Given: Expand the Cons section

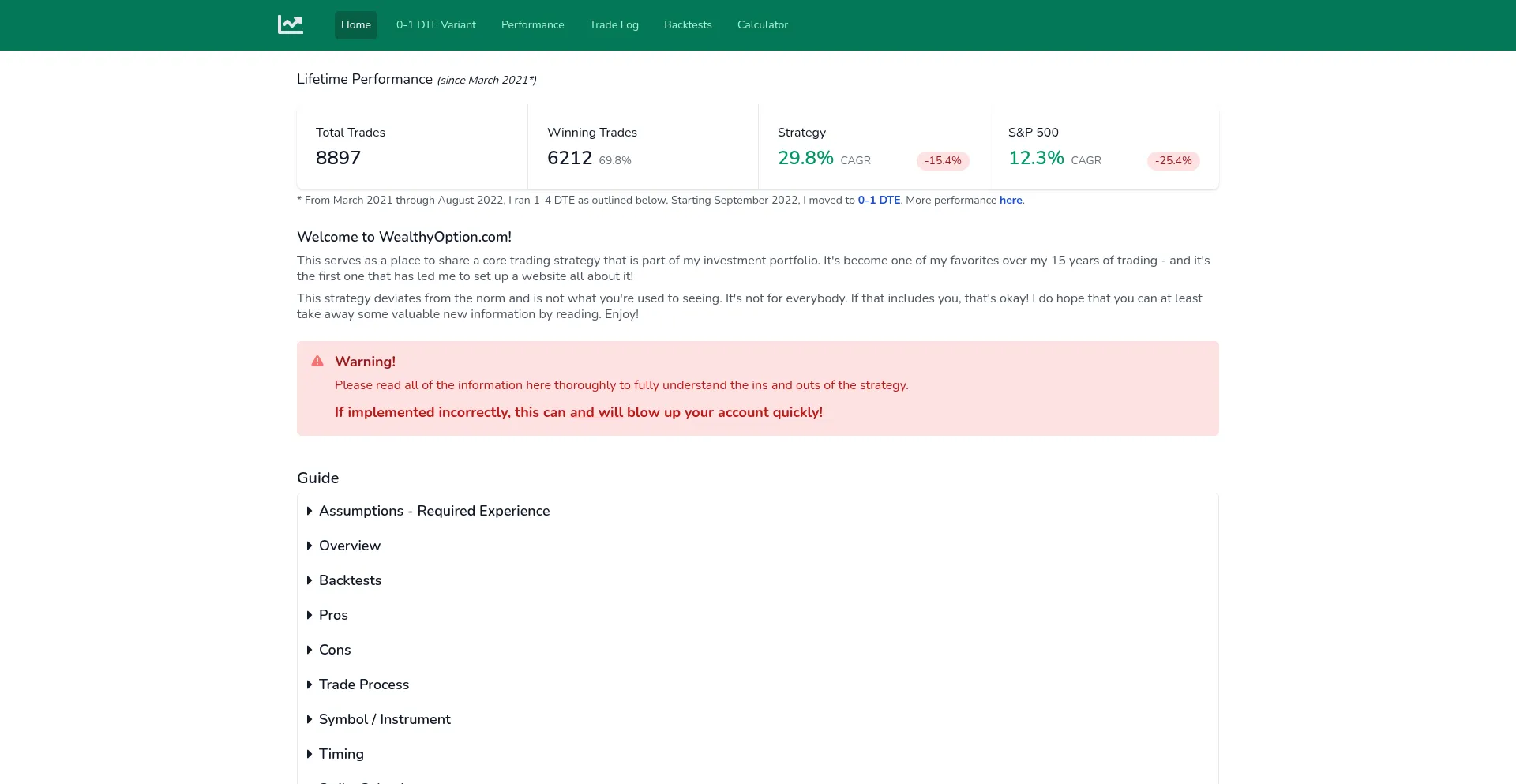Looking at the screenshot, I should (758, 650).
